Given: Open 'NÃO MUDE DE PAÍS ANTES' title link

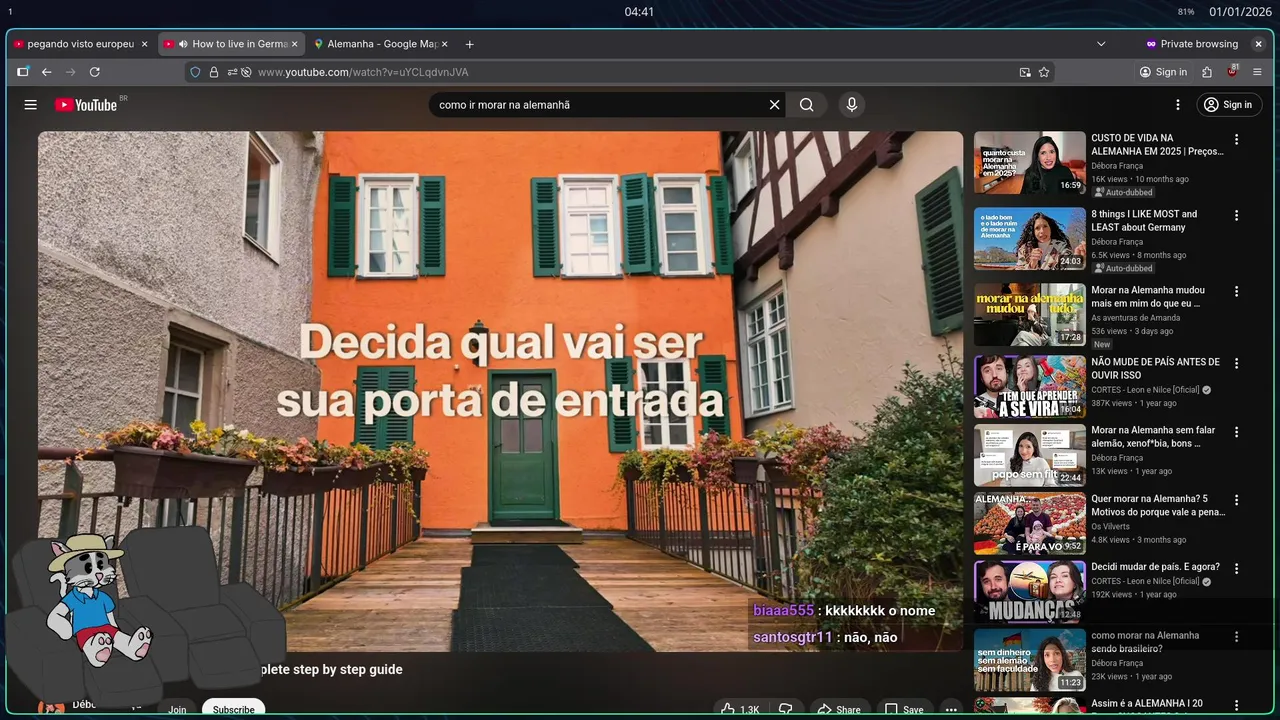Looking at the screenshot, I should 1155,368.
